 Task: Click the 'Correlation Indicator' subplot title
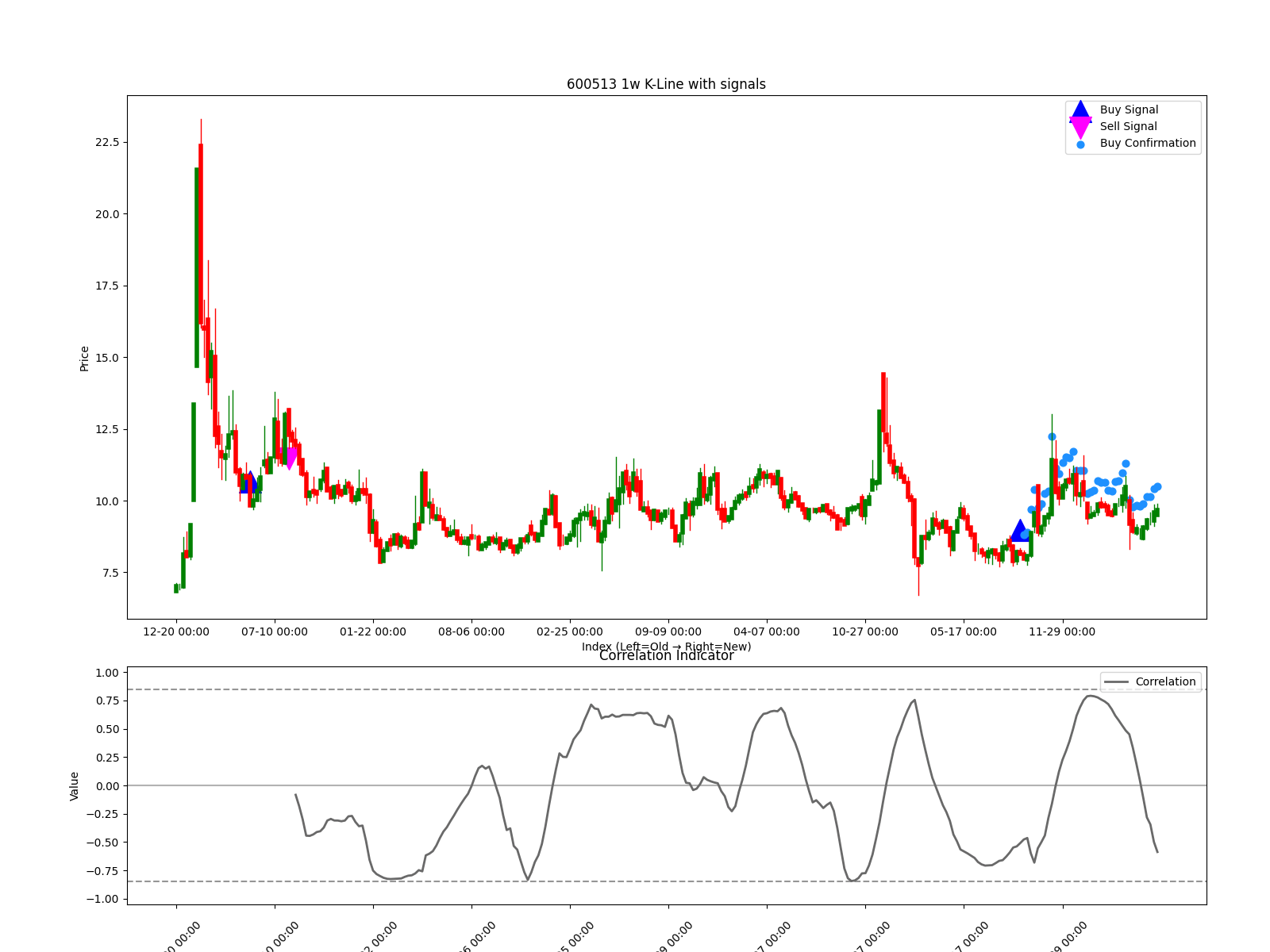point(666,656)
